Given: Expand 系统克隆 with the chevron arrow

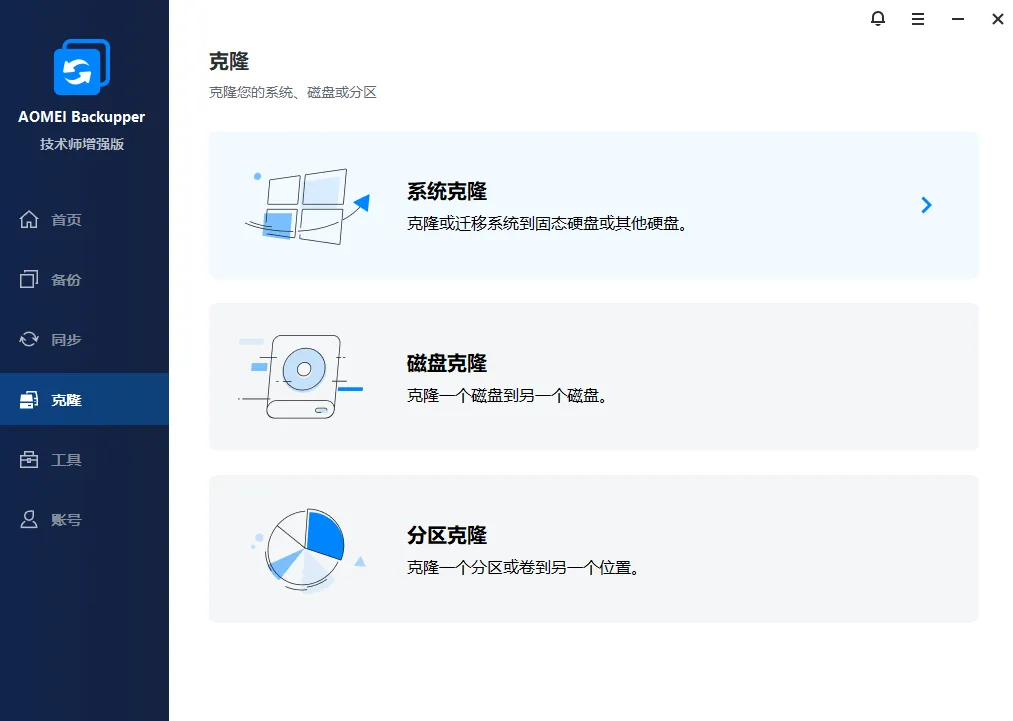Looking at the screenshot, I should pyautogui.click(x=926, y=205).
